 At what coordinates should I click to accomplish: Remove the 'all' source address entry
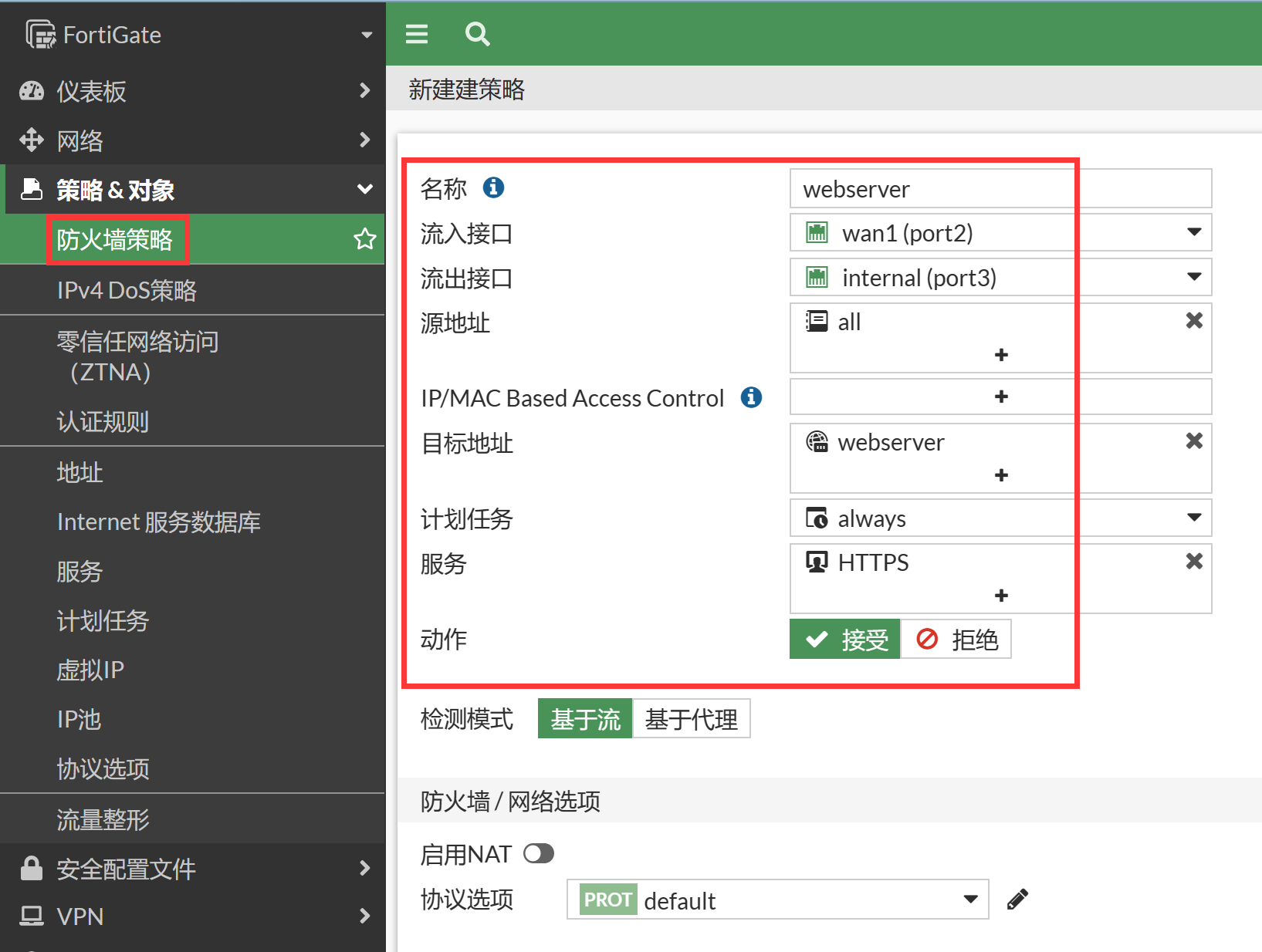[1193, 321]
